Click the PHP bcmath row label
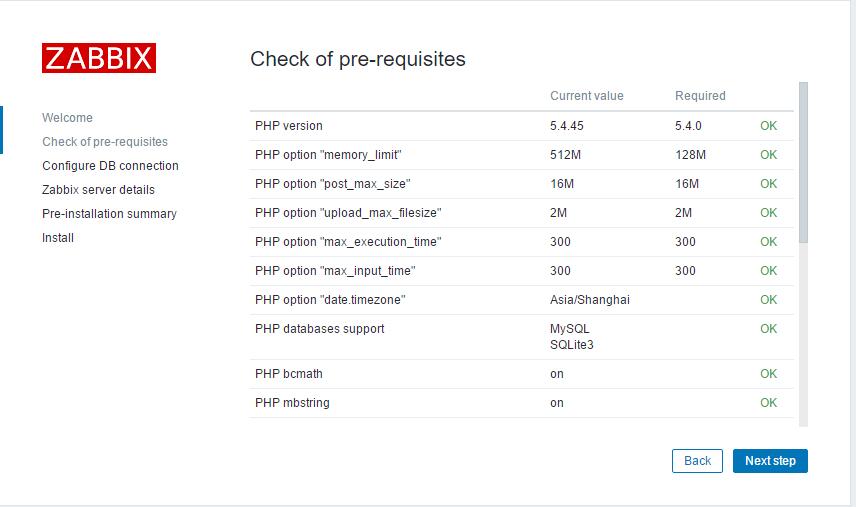Viewport: 856px width, 507px height. (x=289, y=374)
